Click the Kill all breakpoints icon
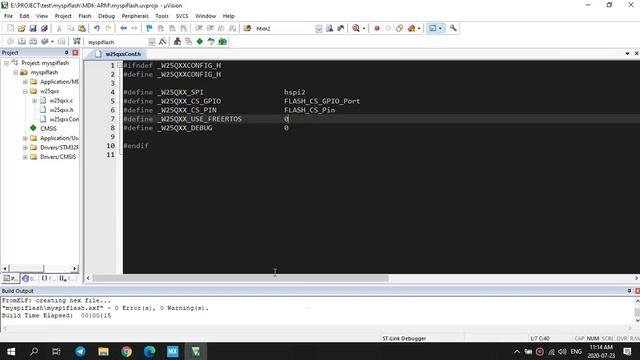Screen dimensions: 640x360 pyautogui.click(x=411, y=28)
